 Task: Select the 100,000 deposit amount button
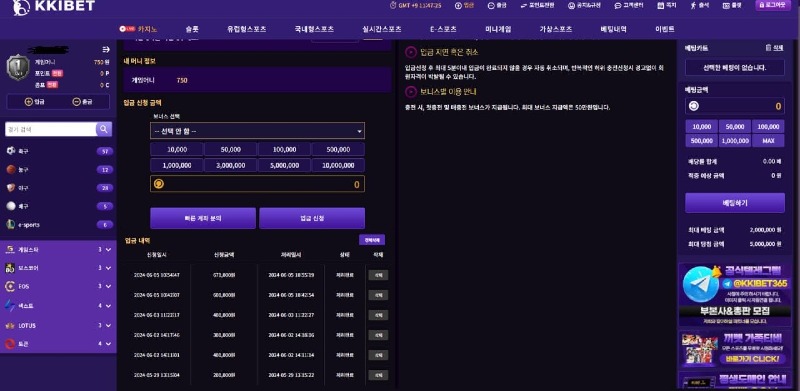pos(284,150)
